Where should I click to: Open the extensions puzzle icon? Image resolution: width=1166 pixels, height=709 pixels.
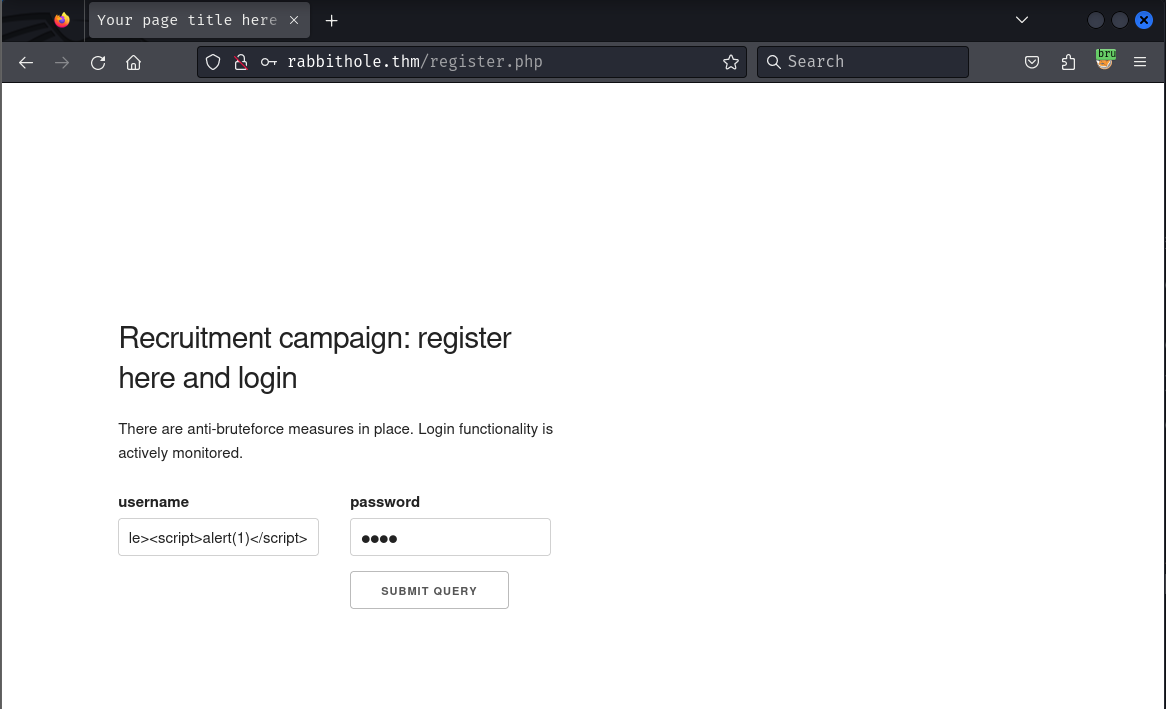coord(1068,62)
